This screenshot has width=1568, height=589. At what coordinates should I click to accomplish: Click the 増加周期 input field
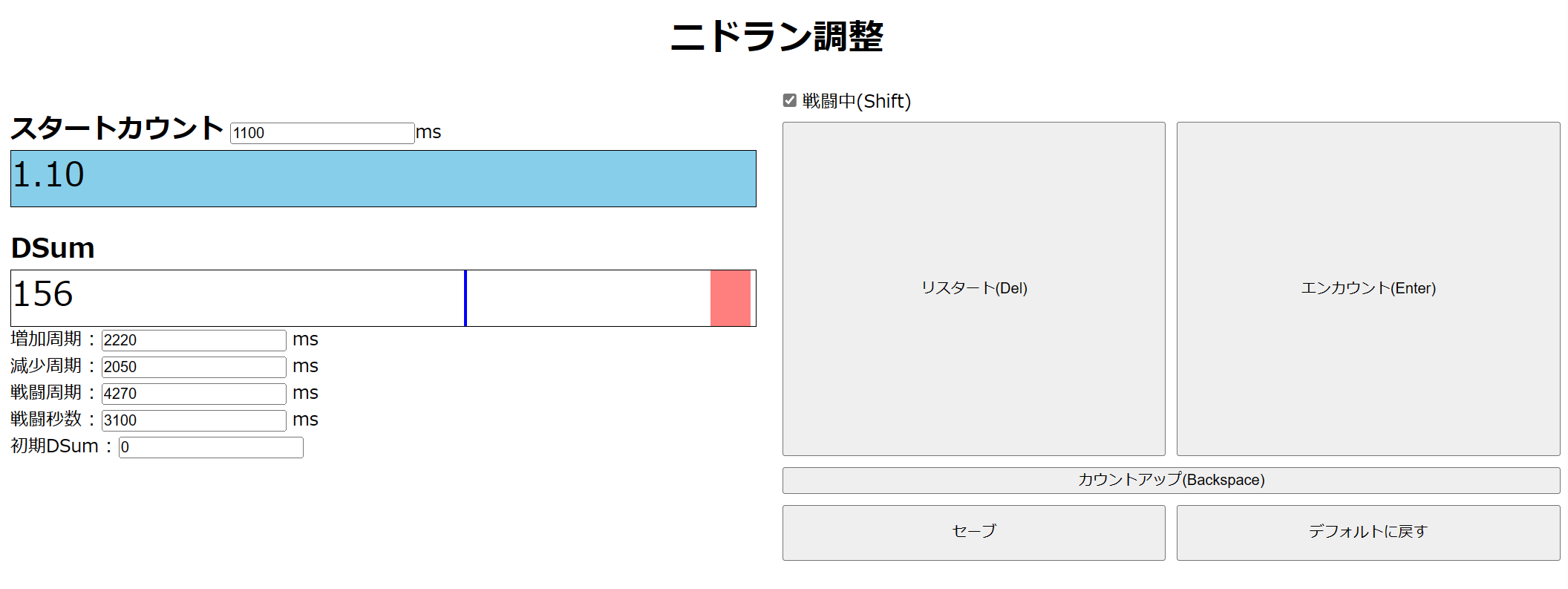pyautogui.click(x=193, y=340)
